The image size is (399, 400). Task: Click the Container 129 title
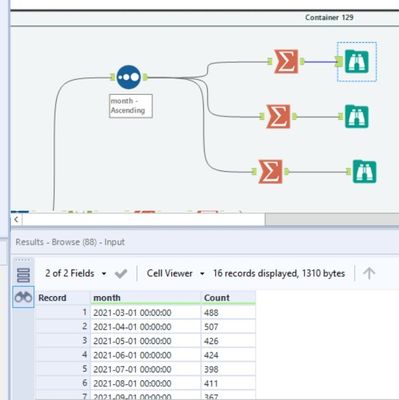tap(329, 17)
